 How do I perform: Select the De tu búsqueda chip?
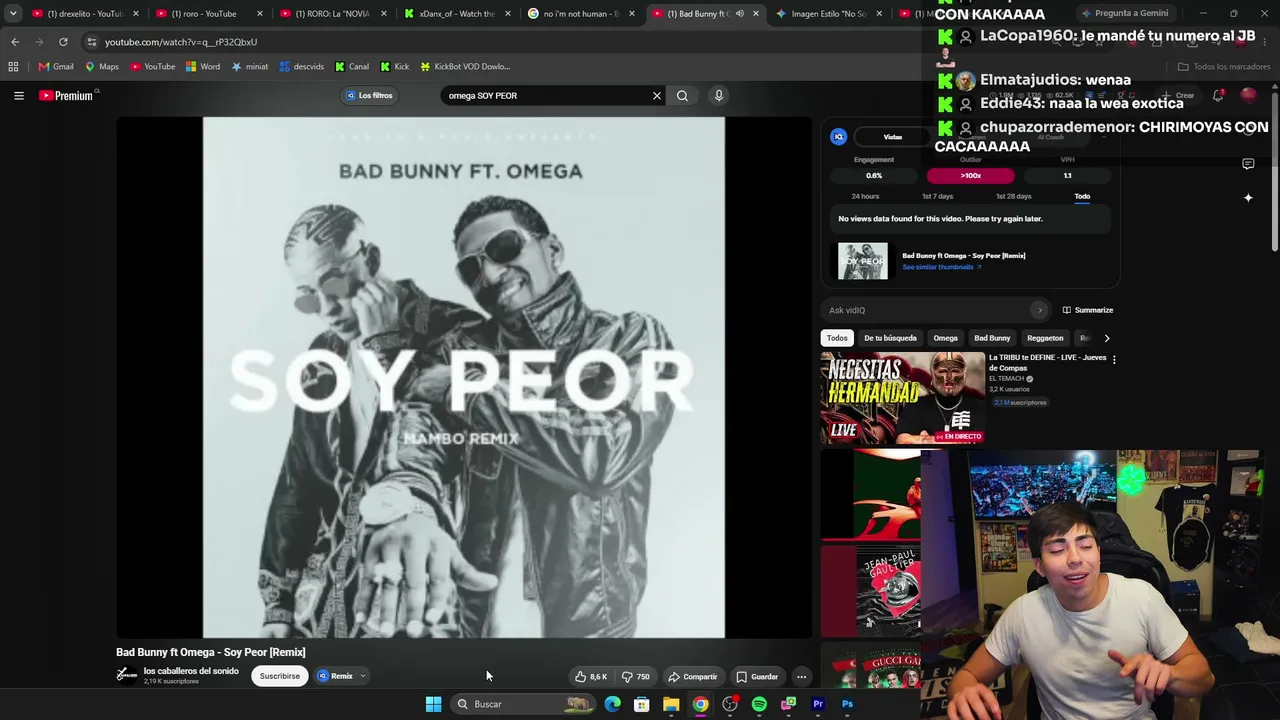890,338
